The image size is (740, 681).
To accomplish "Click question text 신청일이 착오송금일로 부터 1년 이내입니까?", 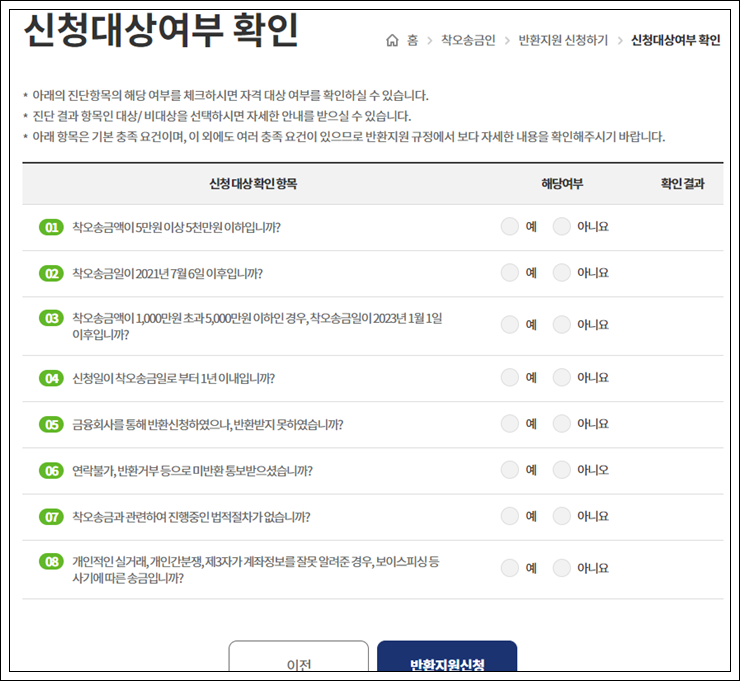I will [173, 378].
